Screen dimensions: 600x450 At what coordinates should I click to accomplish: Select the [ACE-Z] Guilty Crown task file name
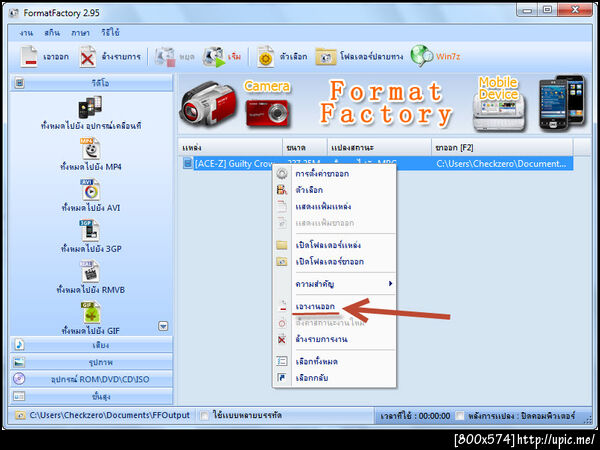234,164
